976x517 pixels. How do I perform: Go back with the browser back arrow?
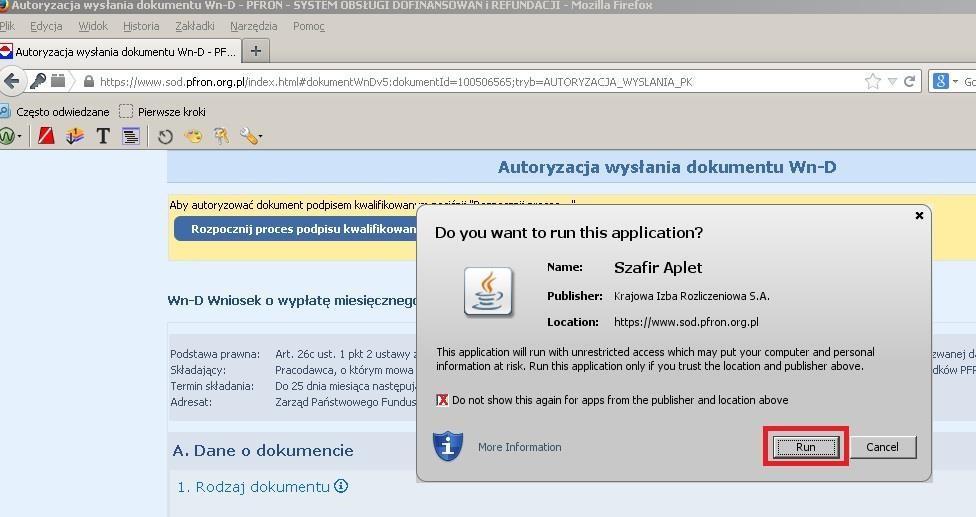coord(11,82)
